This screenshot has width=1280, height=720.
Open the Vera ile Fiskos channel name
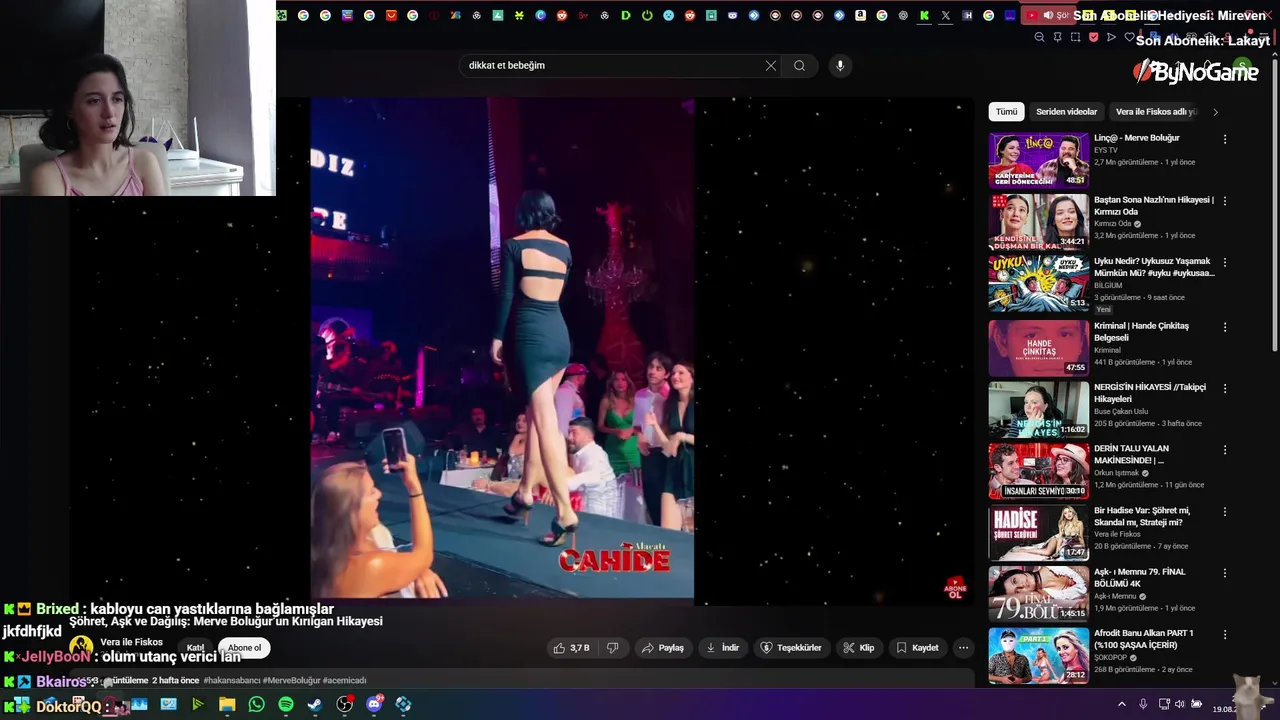131,642
